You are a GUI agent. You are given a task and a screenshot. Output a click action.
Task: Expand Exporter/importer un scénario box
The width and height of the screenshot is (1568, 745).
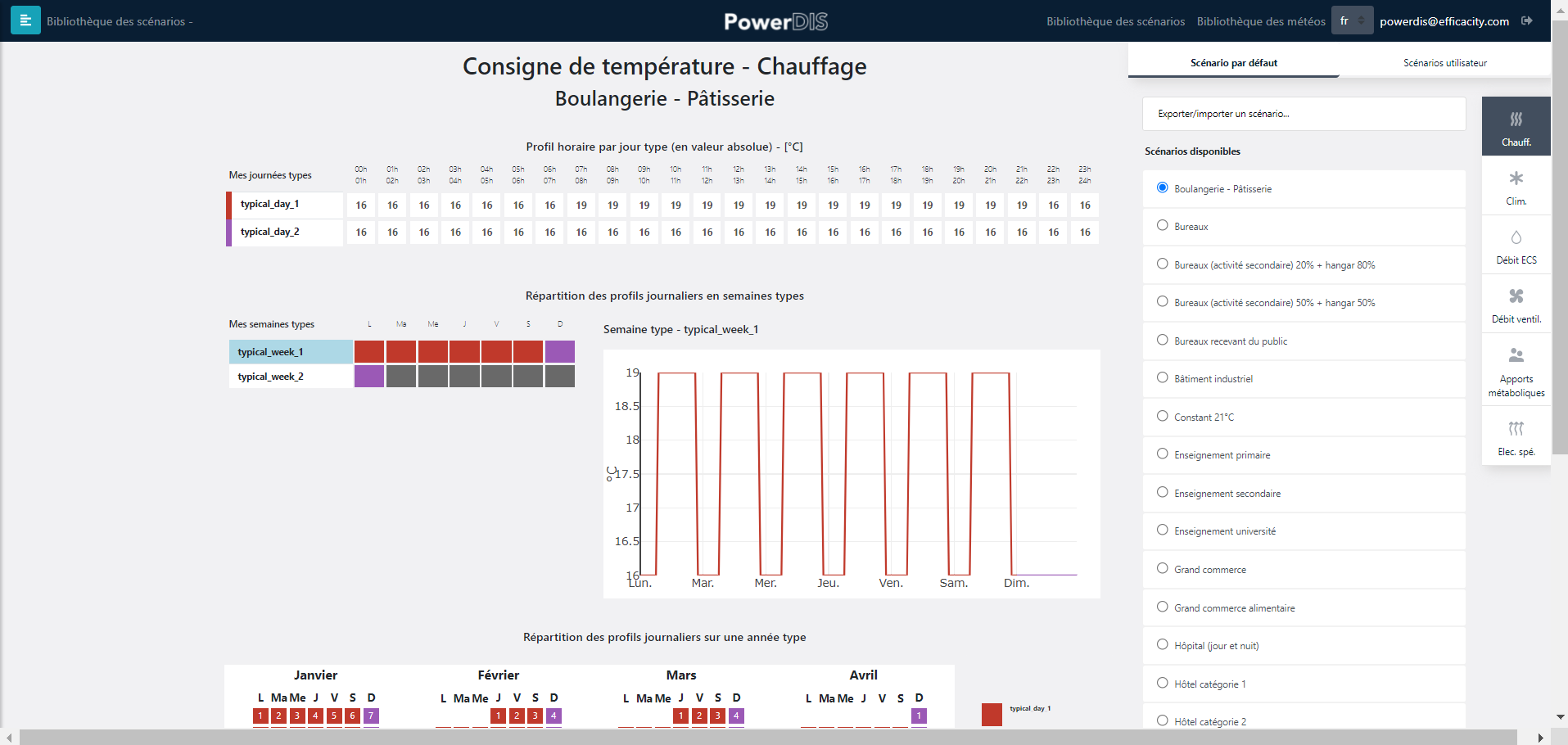pyautogui.click(x=1304, y=114)
